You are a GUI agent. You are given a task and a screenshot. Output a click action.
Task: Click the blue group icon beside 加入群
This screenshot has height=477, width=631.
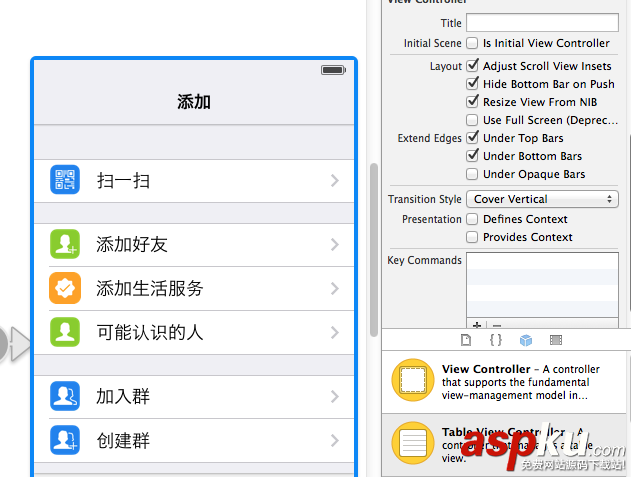click(65, 396)
